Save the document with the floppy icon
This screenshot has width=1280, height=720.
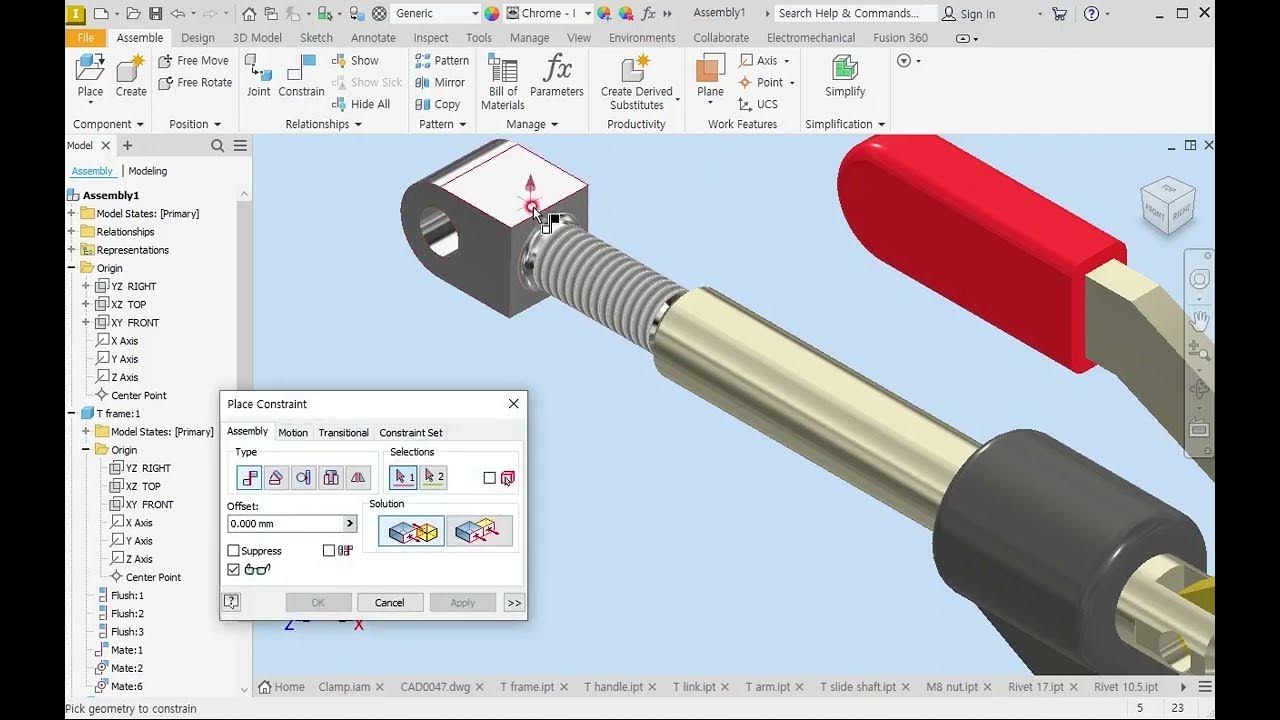pos(155,13)
